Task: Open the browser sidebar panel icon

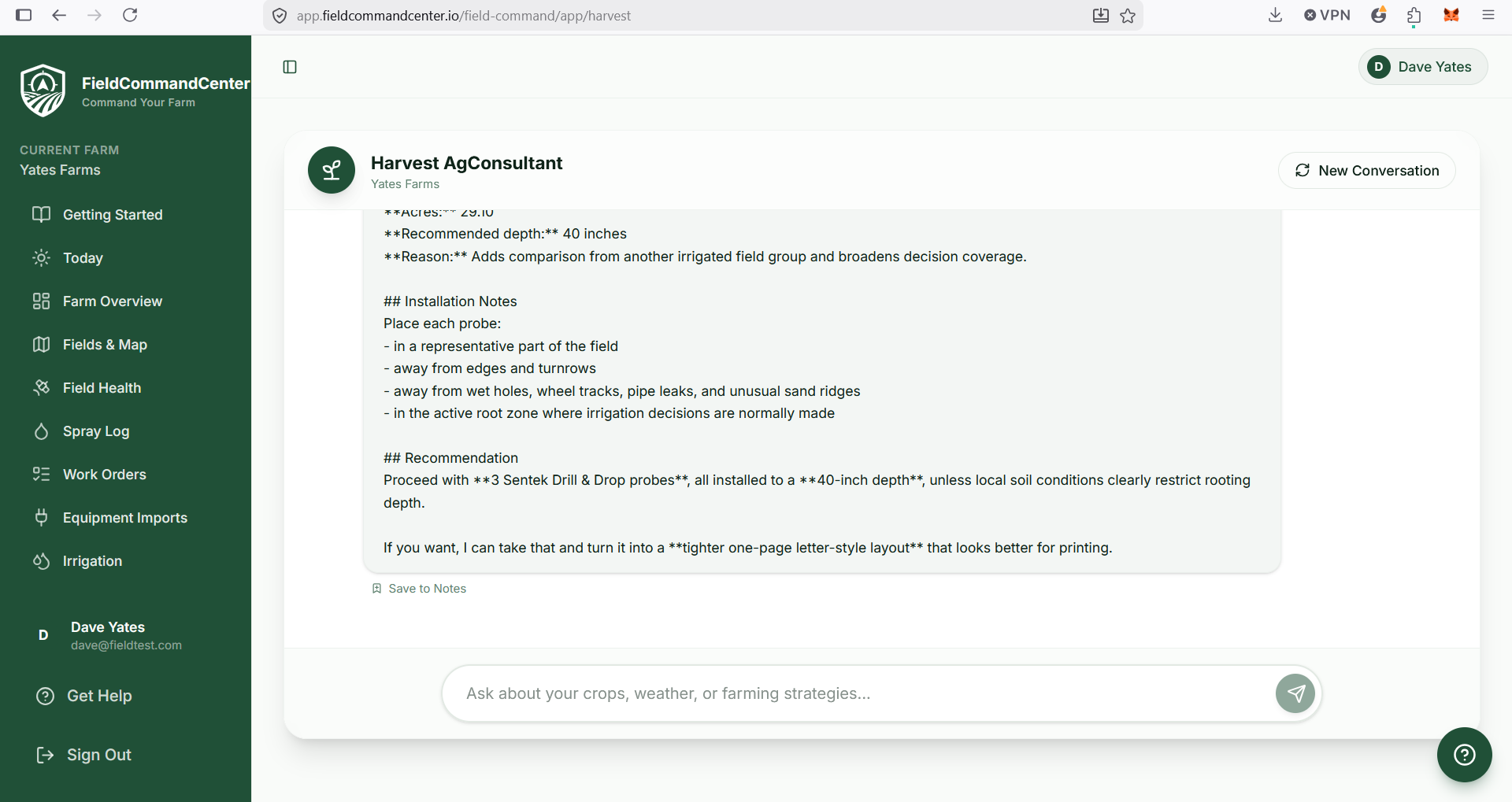Action: (x=24, y=15)
